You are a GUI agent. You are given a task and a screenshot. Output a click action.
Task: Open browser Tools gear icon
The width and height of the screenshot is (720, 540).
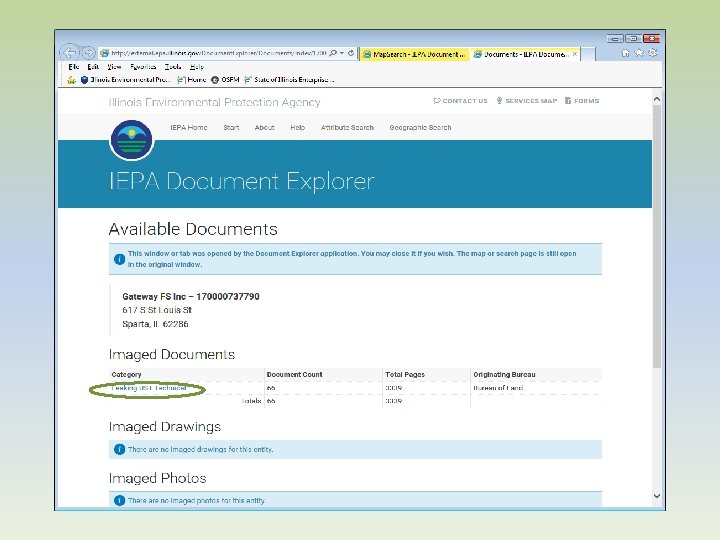(x=652, y=53)
